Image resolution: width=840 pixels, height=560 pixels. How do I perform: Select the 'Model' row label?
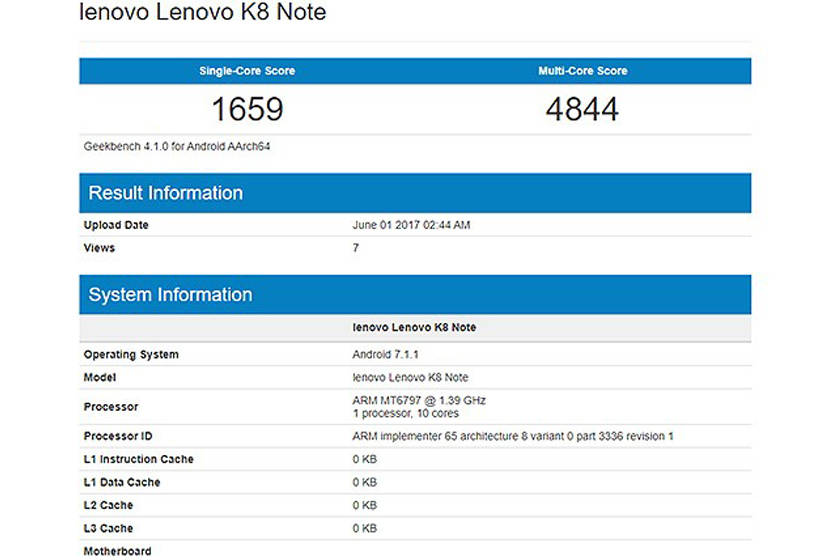coord(100,378)
